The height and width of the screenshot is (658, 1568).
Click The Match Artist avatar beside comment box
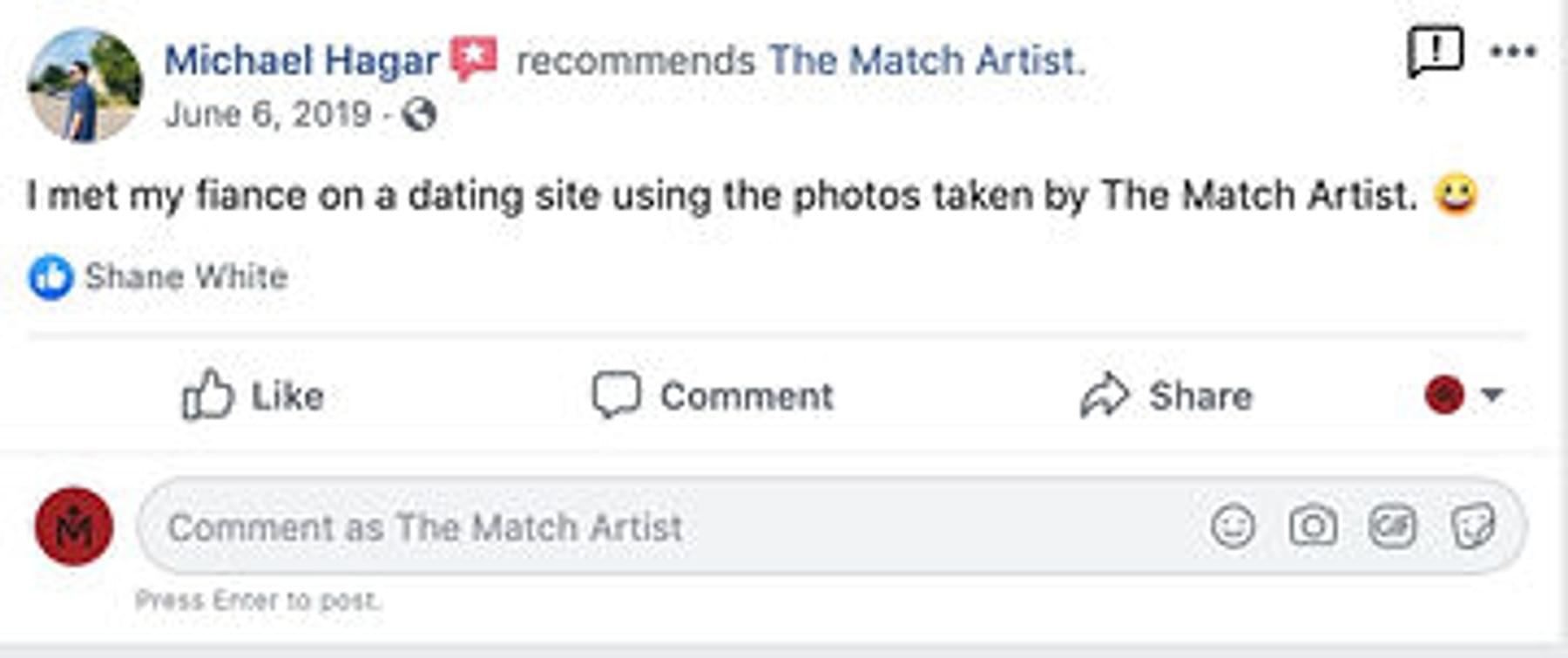(74, 526)
